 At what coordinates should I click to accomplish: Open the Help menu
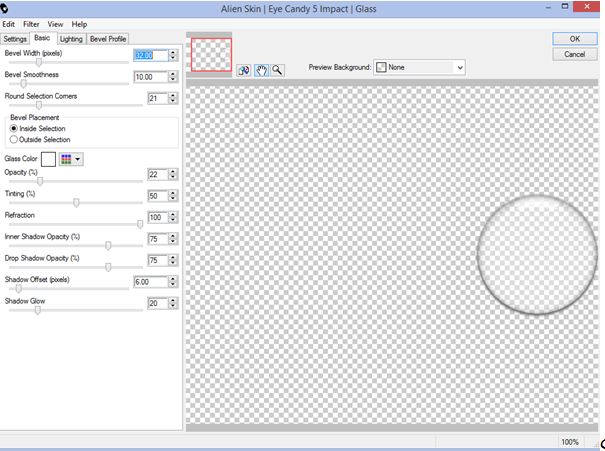tap(79, 24)
